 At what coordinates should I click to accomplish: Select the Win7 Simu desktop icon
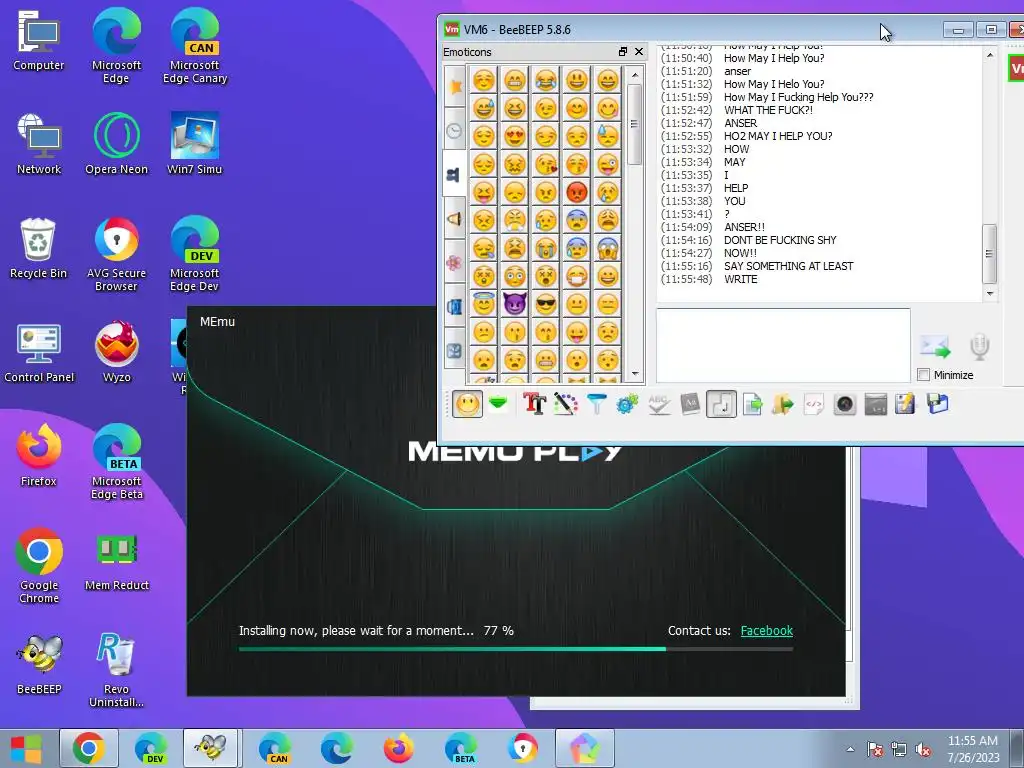194,144
